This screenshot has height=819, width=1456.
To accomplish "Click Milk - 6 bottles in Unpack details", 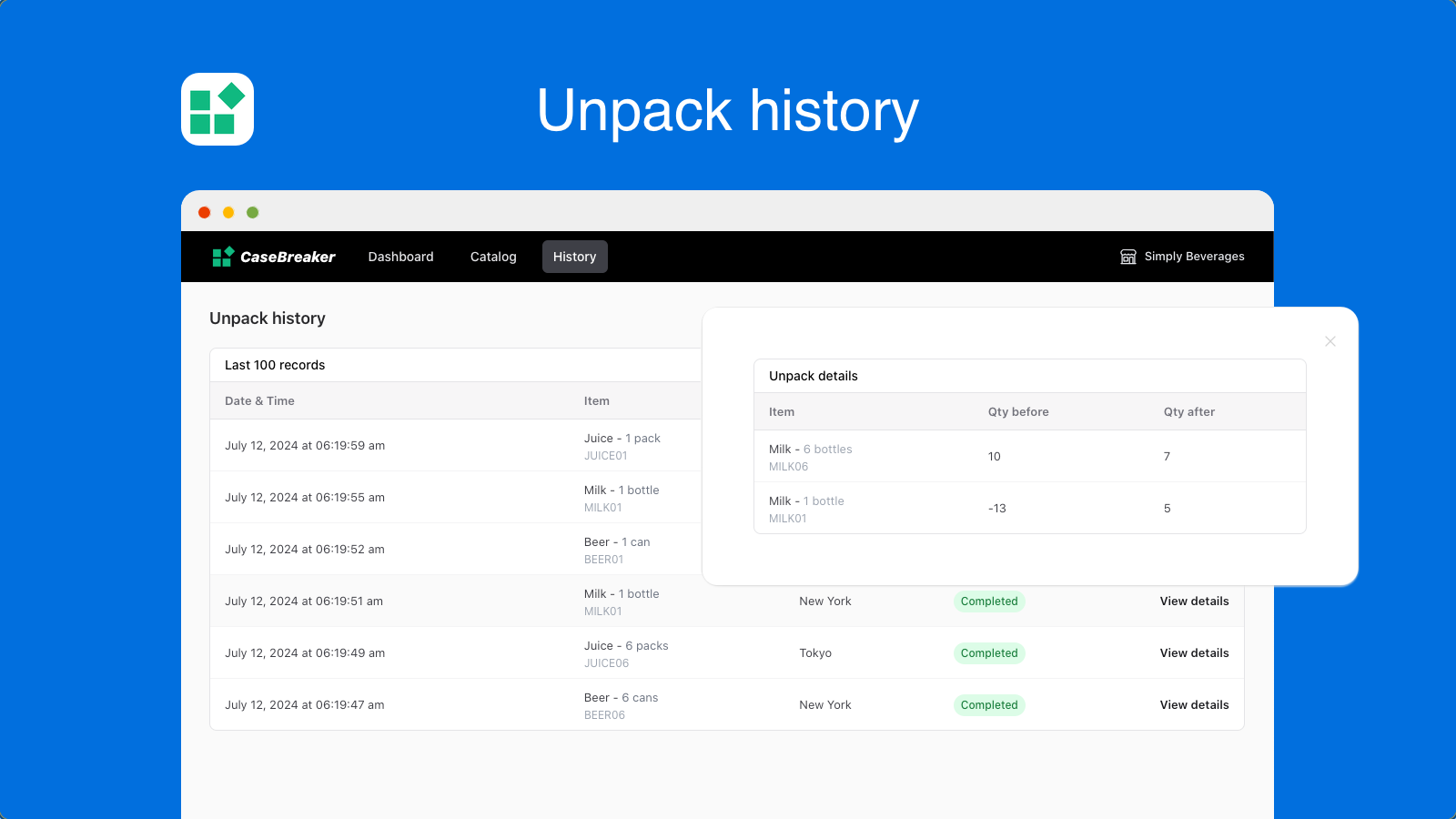I will (811, 450).
